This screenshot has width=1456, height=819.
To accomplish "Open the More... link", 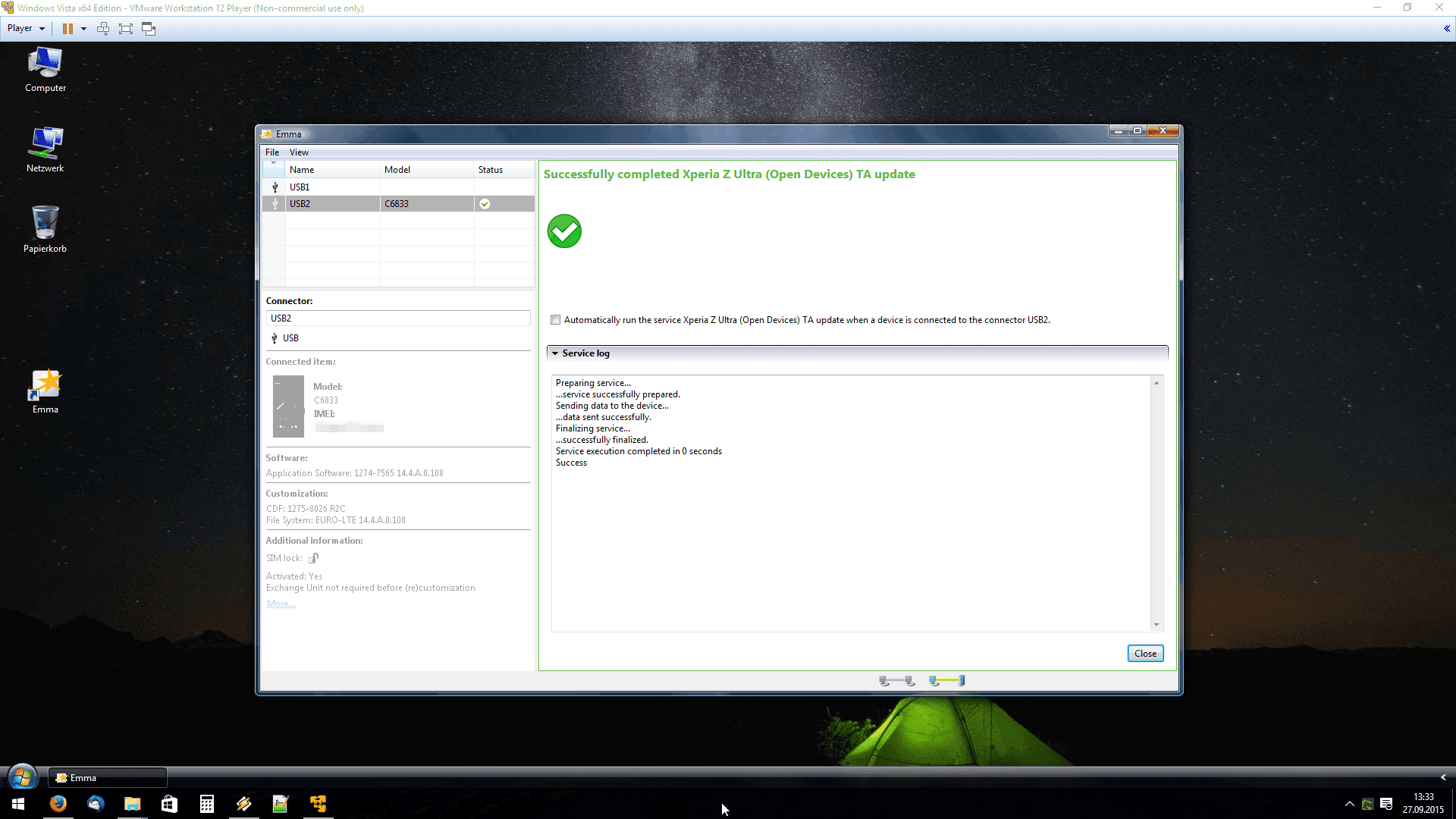I will (281, 604).
